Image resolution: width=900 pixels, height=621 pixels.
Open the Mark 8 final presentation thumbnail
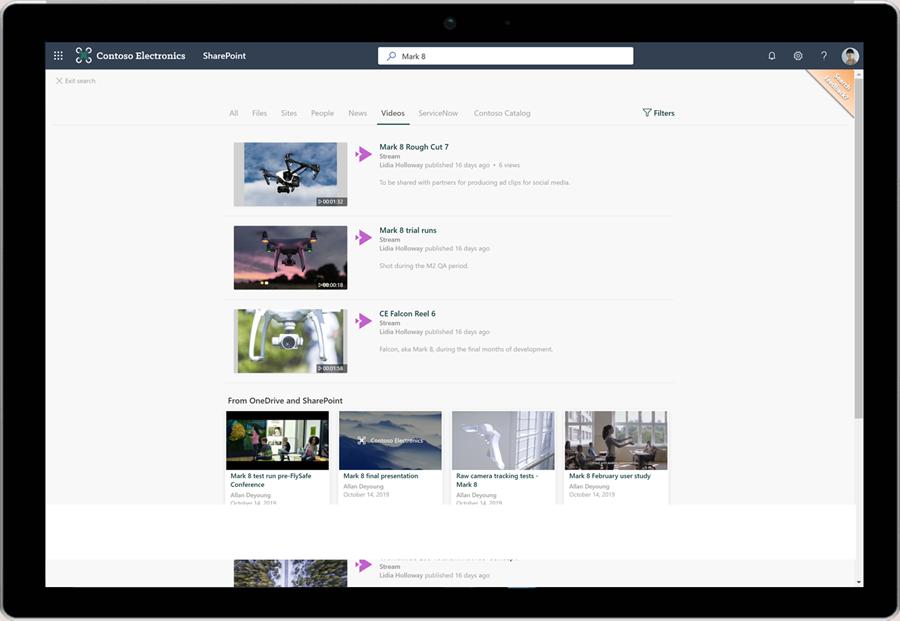click(x=390, y=440)
